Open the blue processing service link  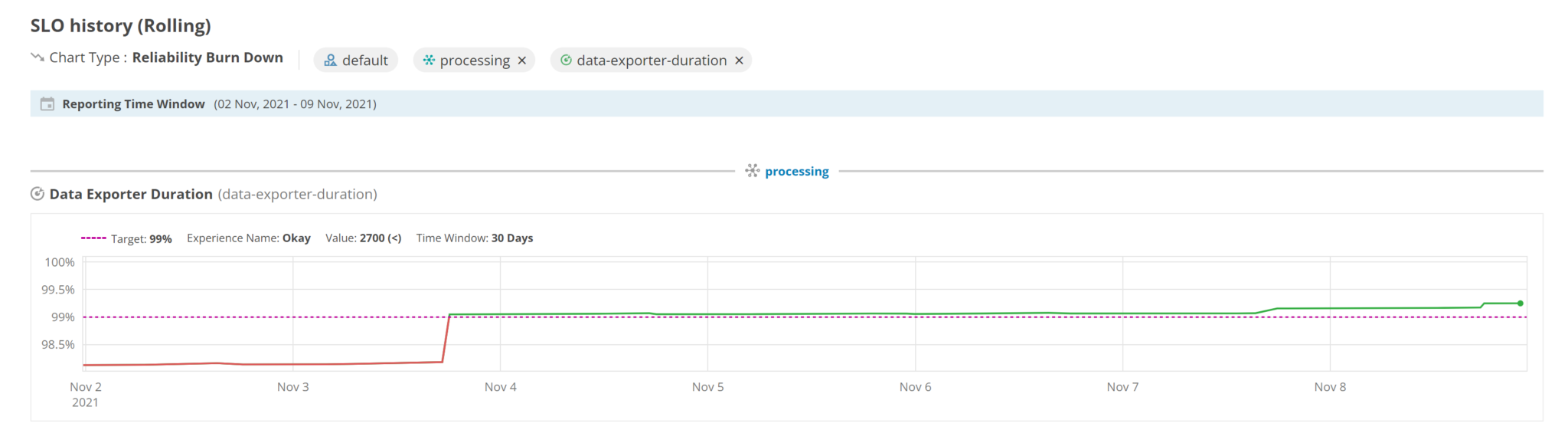point(796,172)
